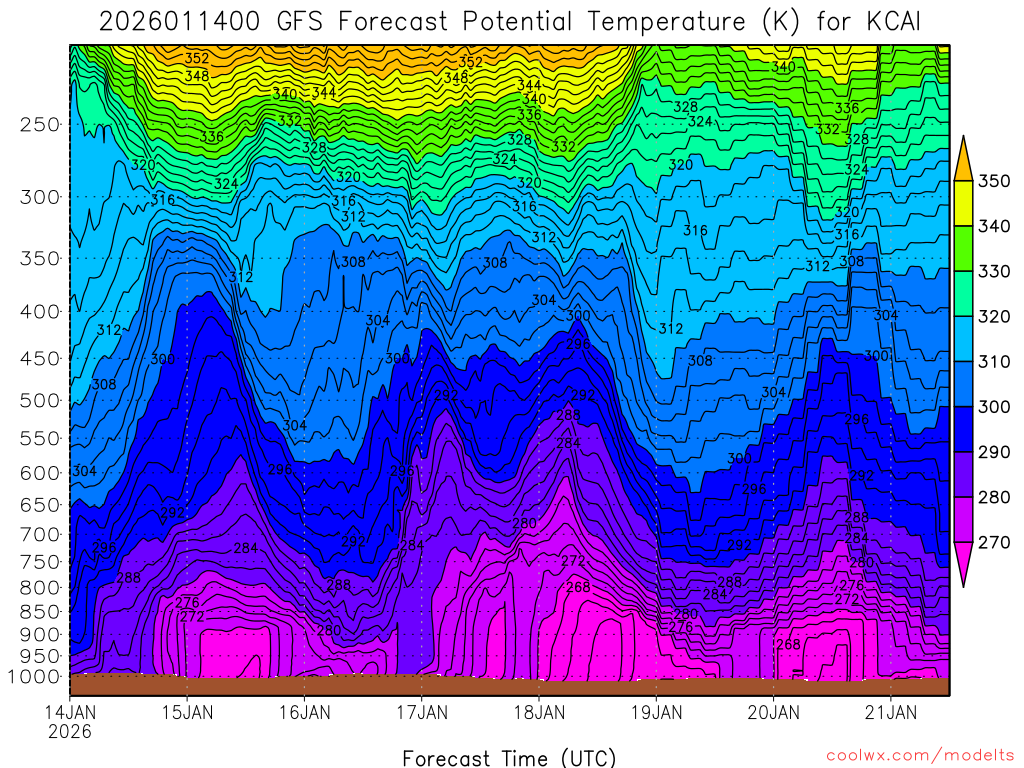This screenshot has height=768, width=1024.
Task: Select the 750 pressure level axis label
Action: pyautogui.click(x=40, y=562)
